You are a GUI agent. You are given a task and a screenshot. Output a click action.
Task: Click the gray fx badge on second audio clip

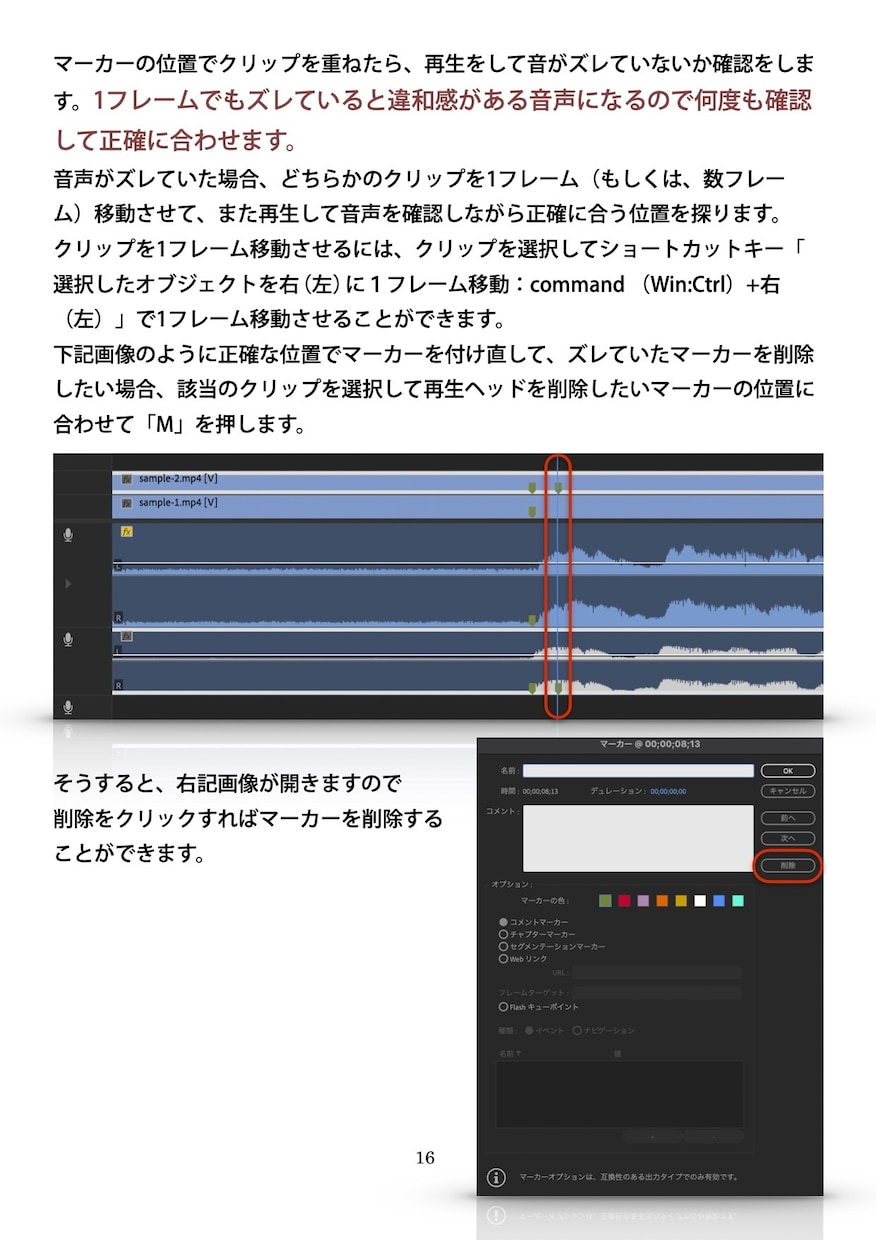(127, 636)
